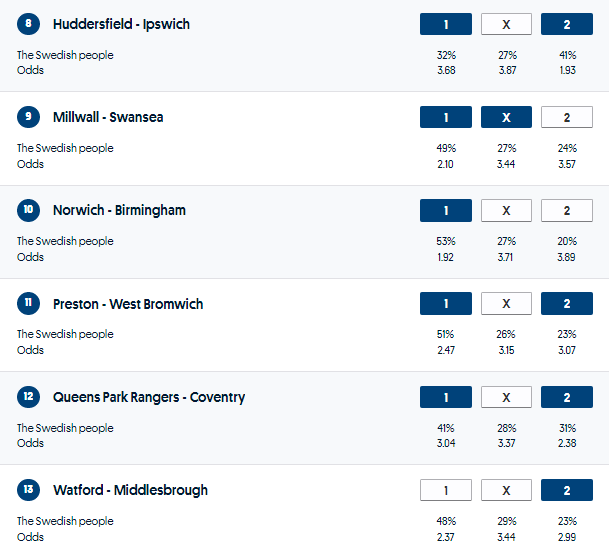Image resolution: width=609 pixels, height=557 pixels.
Task: Click match number 8 badge
Action: [x=29, y=24]
